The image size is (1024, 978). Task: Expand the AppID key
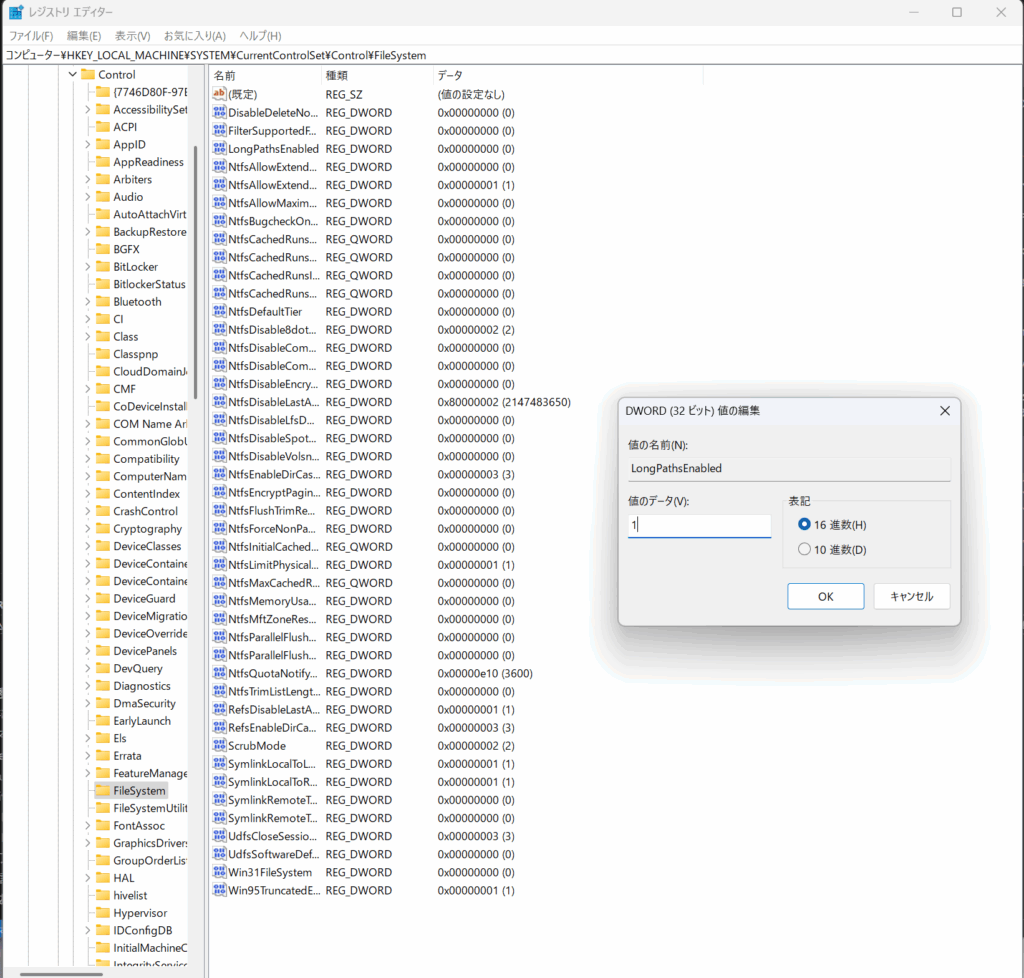tap(88, 144)
